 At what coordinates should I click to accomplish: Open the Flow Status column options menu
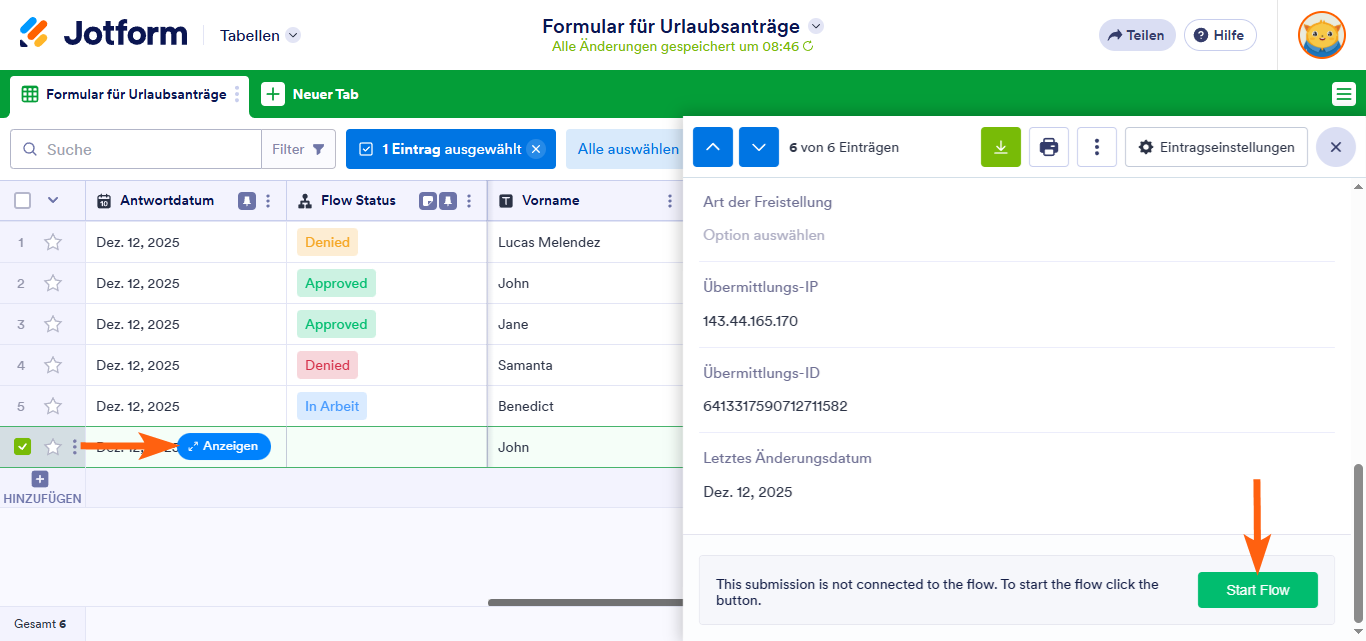tap(466, 200)
